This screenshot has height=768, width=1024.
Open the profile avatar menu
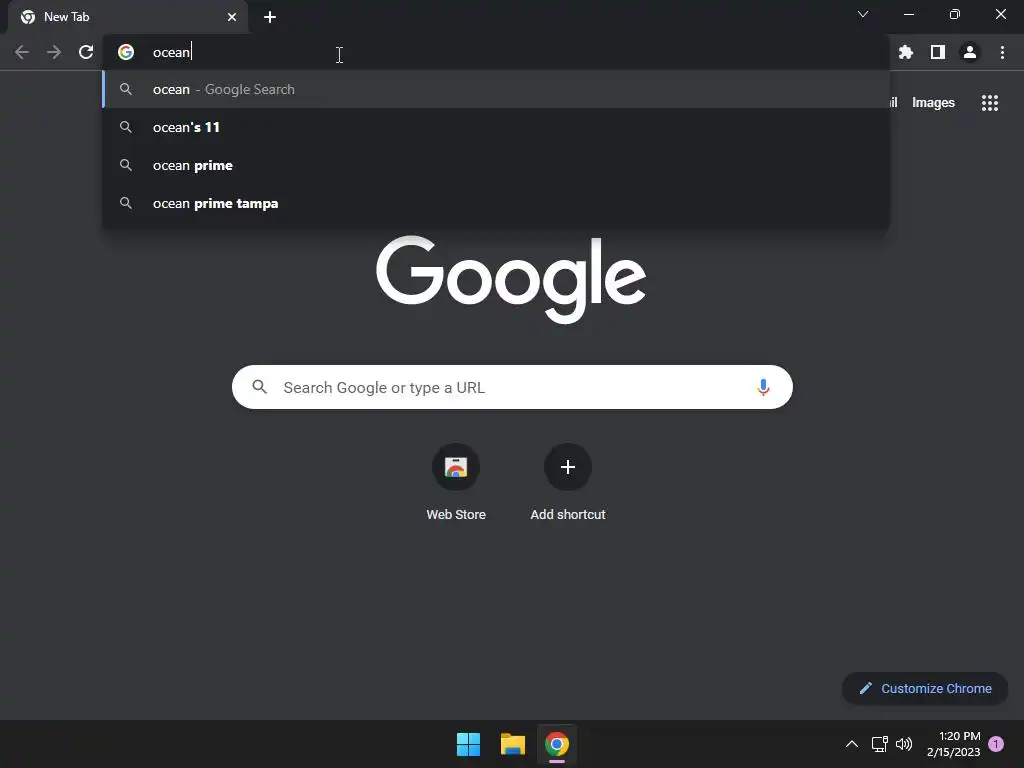point(970,52)
